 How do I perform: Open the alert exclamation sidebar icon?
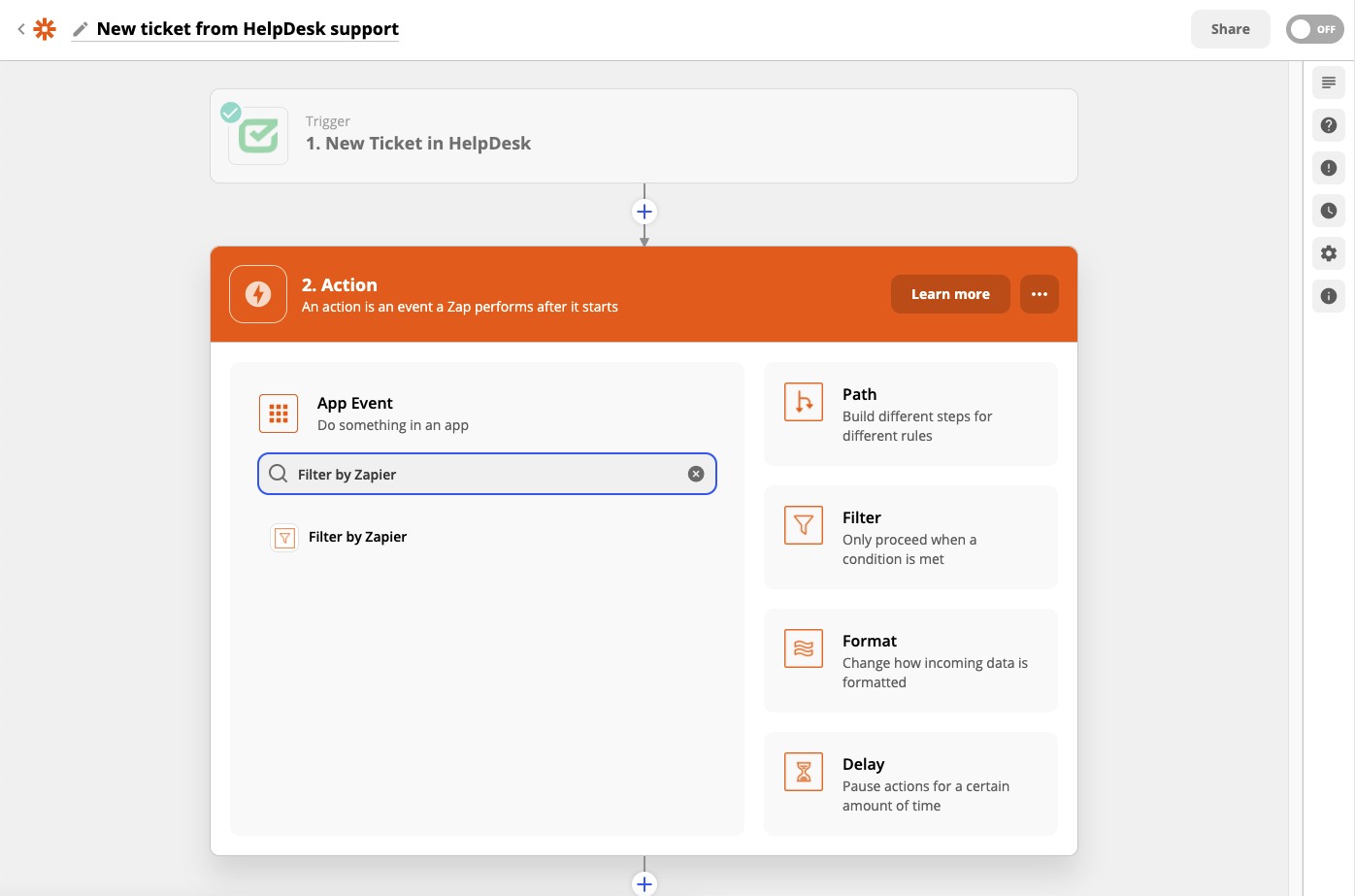[x=1329, y=168]
